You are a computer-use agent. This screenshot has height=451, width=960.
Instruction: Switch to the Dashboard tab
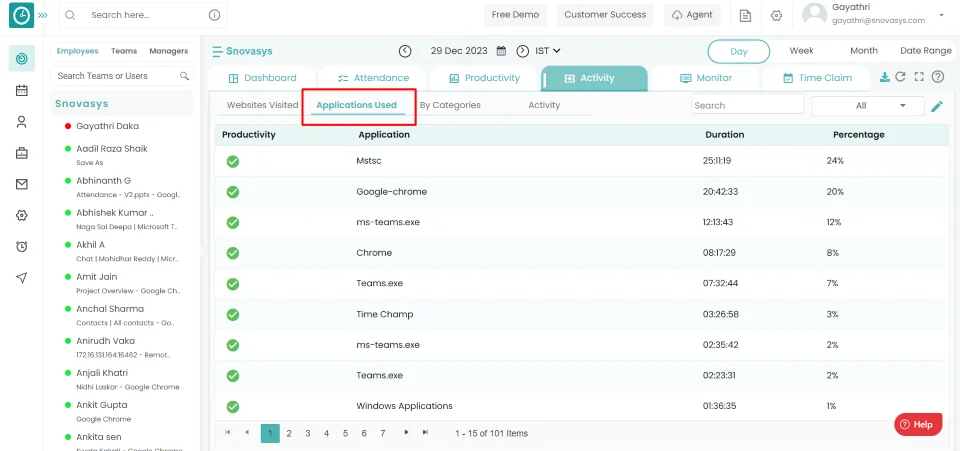click(262, 78)
